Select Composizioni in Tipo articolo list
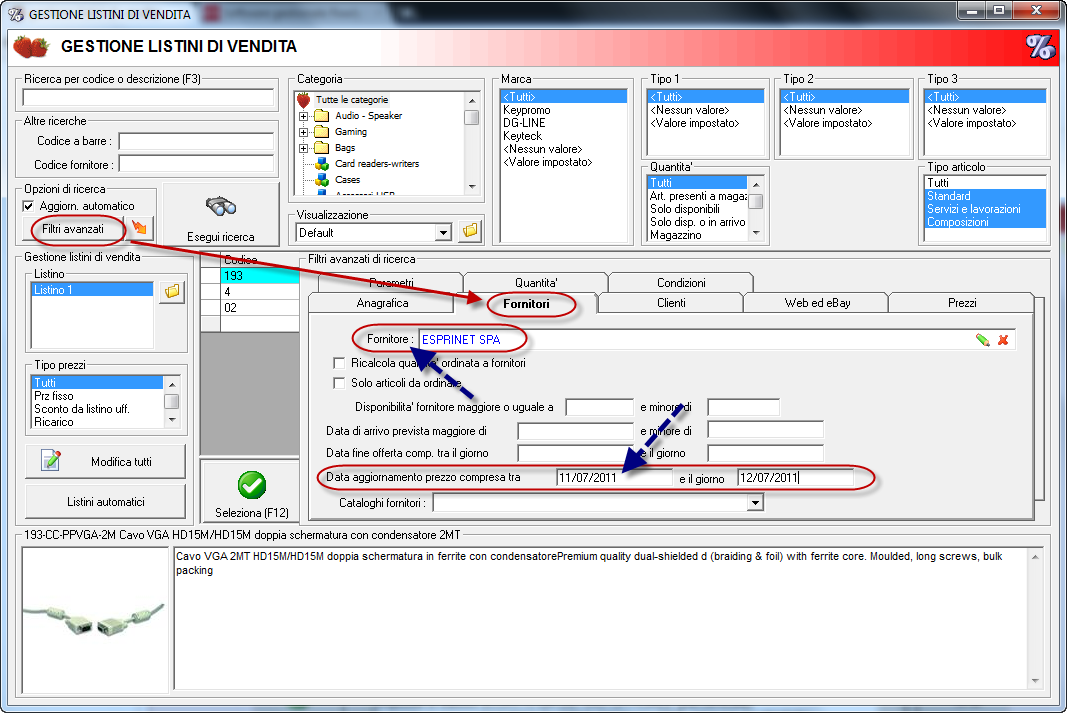 coord(985,222)
